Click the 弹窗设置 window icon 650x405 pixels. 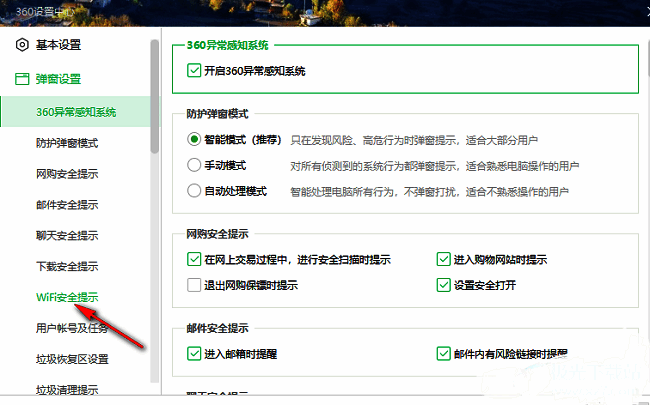(x=22, y=79)
